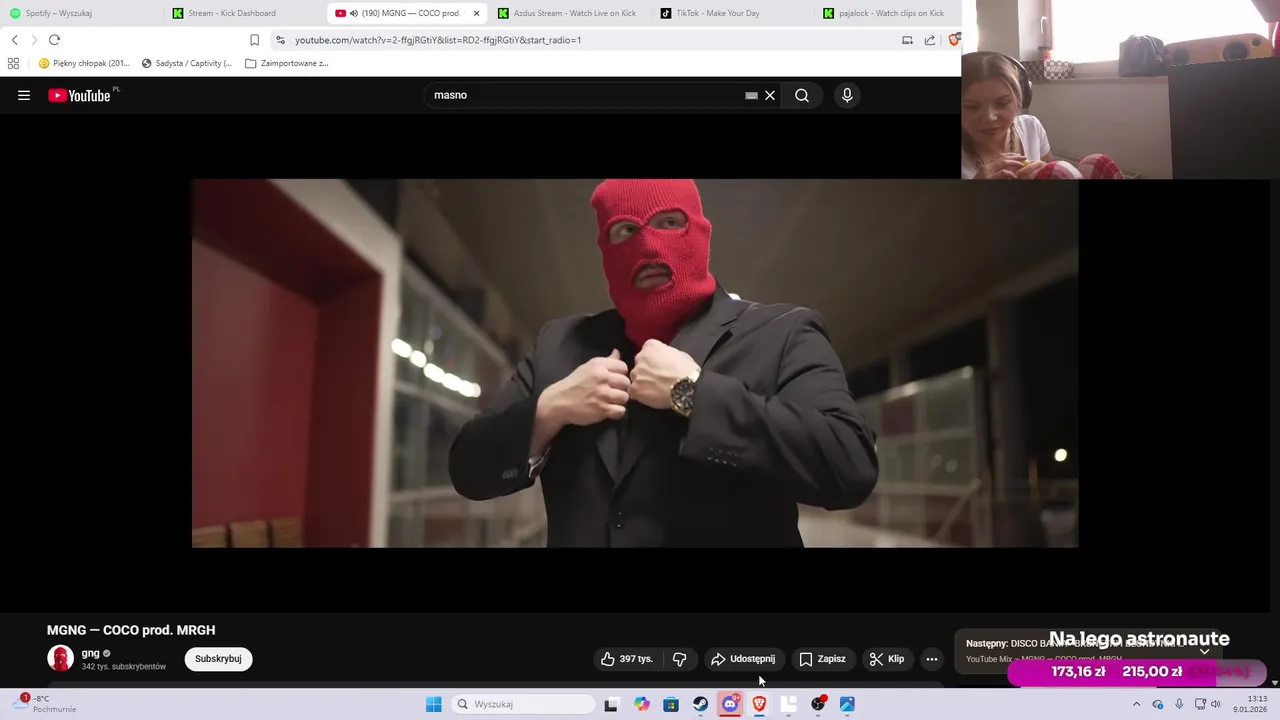Open more actions three-dot menu
The image size is (1280, 720).
coord(932,659)
